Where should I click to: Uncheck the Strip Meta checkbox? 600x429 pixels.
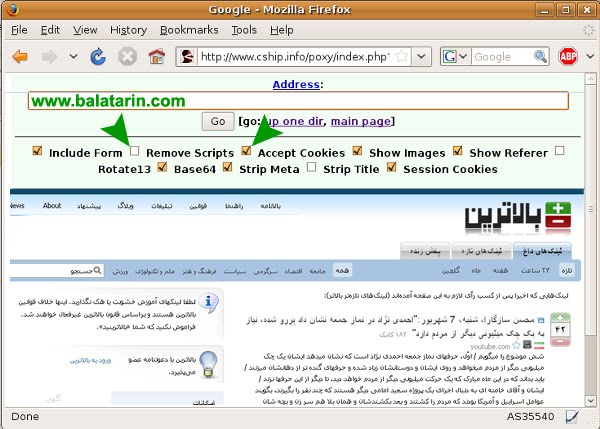pos(227,167)
